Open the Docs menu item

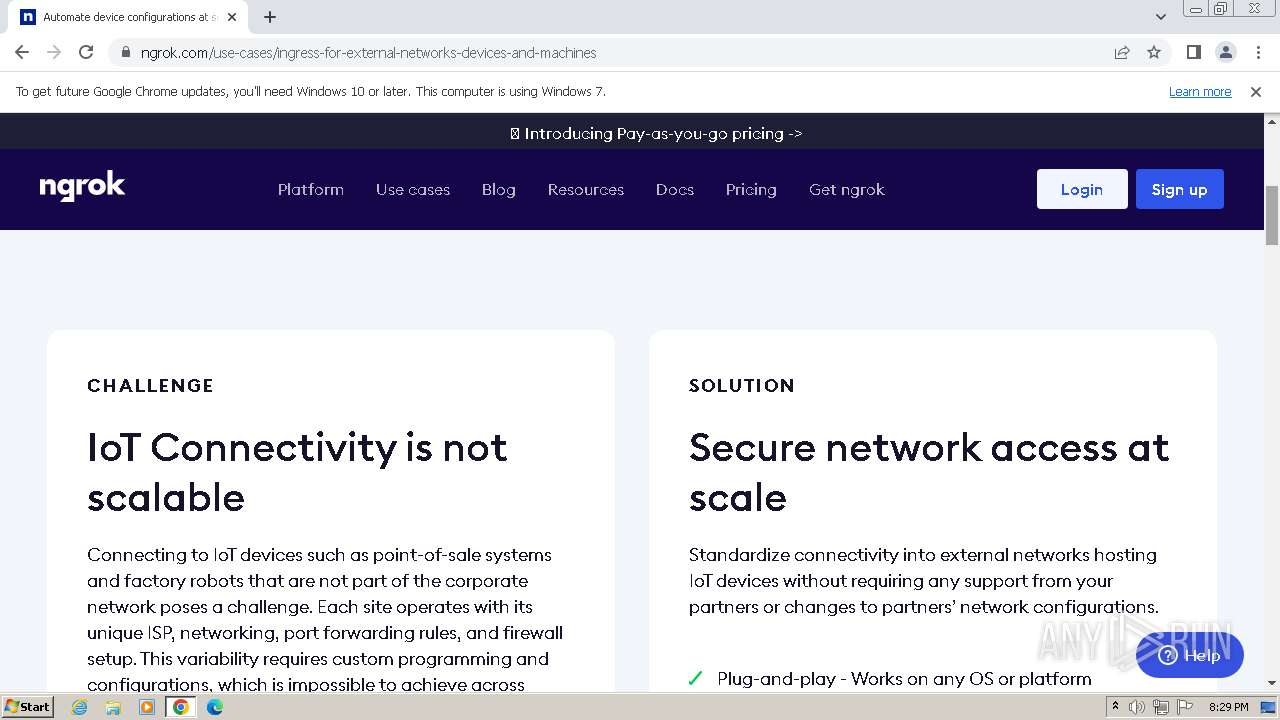pos(675,190)
